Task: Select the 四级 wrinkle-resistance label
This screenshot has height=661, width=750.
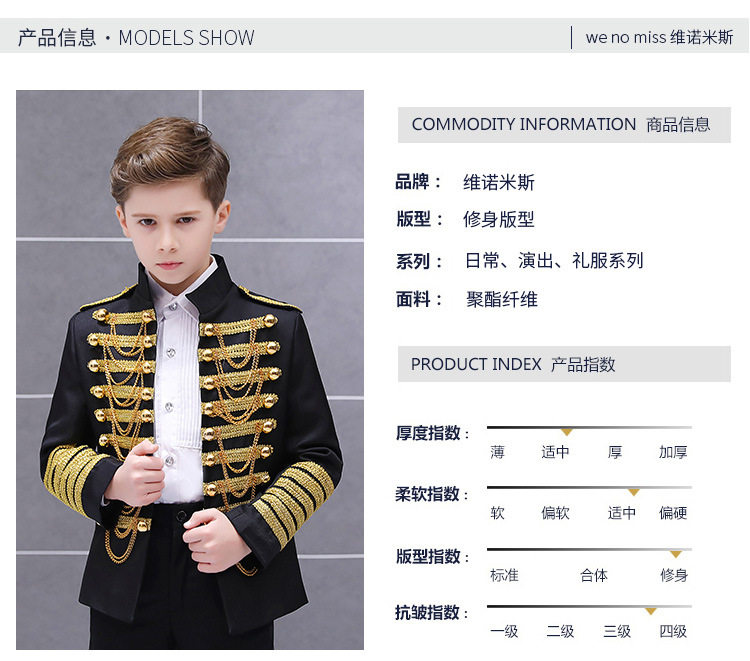Action: [673, 631]
